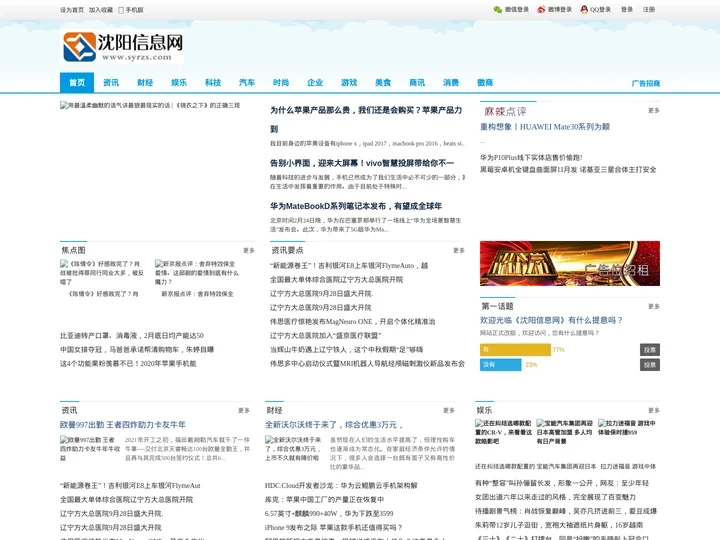Open the 消费 navigation tab
720x540 pixels.
click(450, 83)
